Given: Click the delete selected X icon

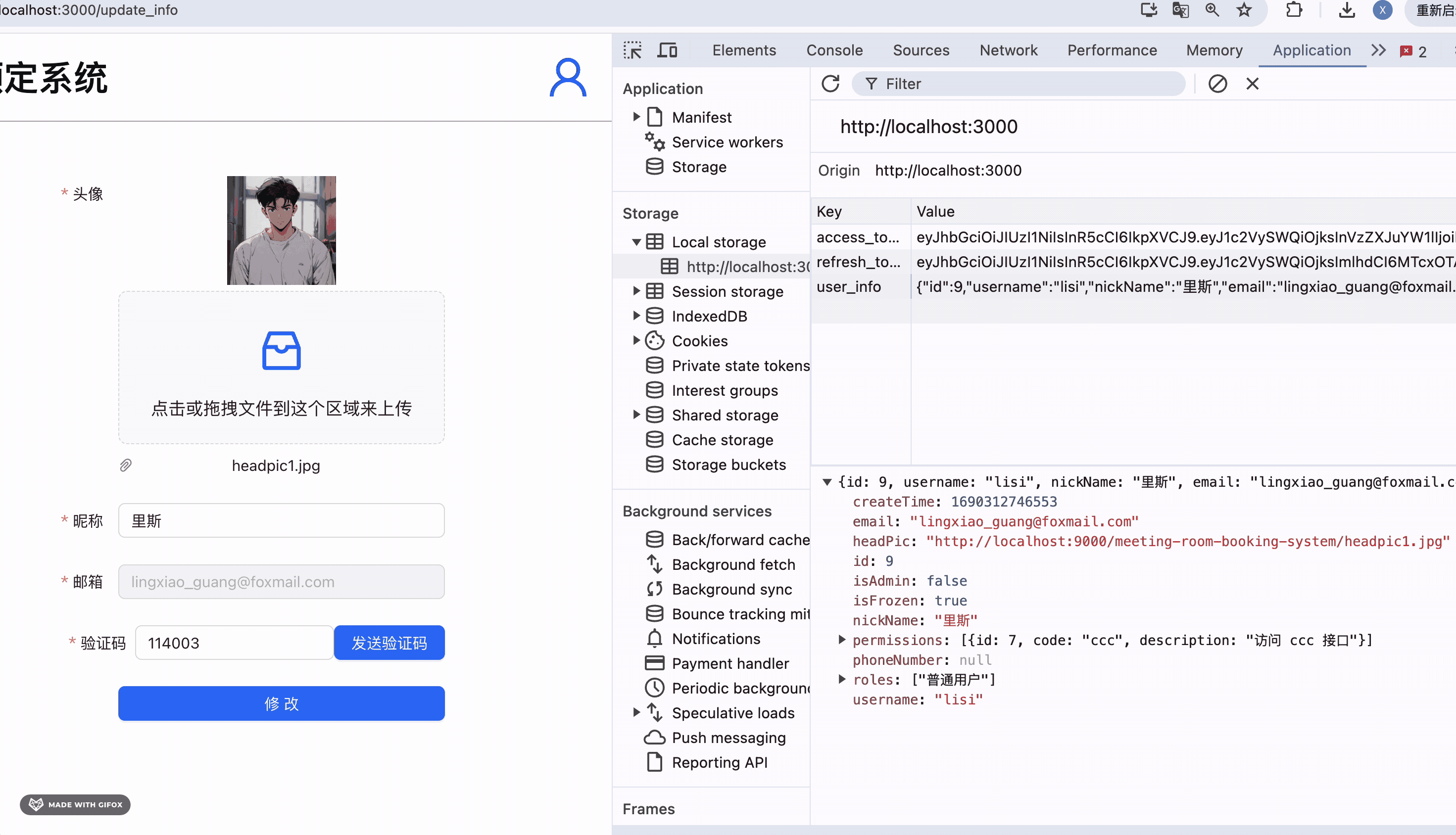Looking at the screenshot, I should (1252, 84).
